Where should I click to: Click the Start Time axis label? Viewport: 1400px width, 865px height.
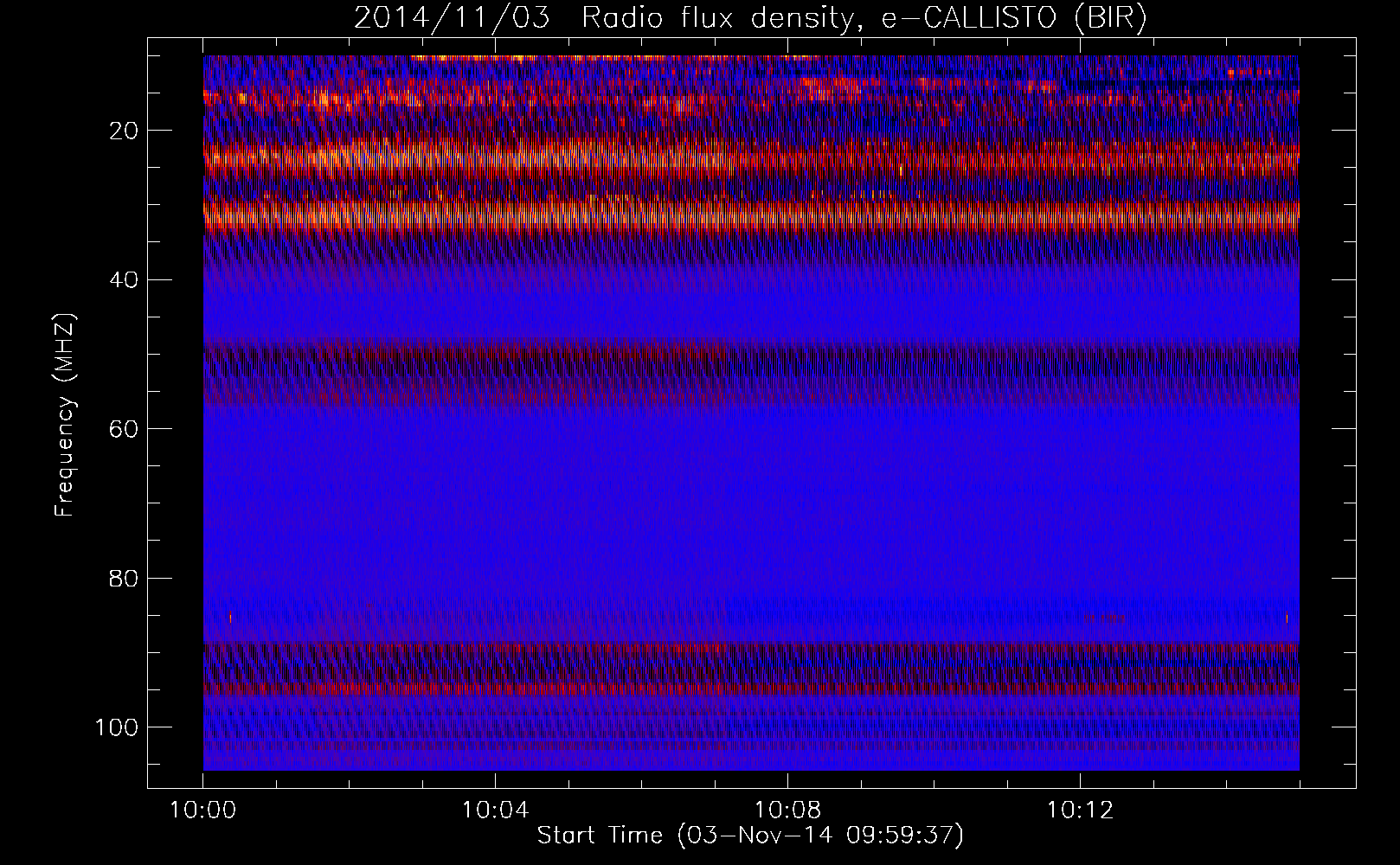[750, 836]
